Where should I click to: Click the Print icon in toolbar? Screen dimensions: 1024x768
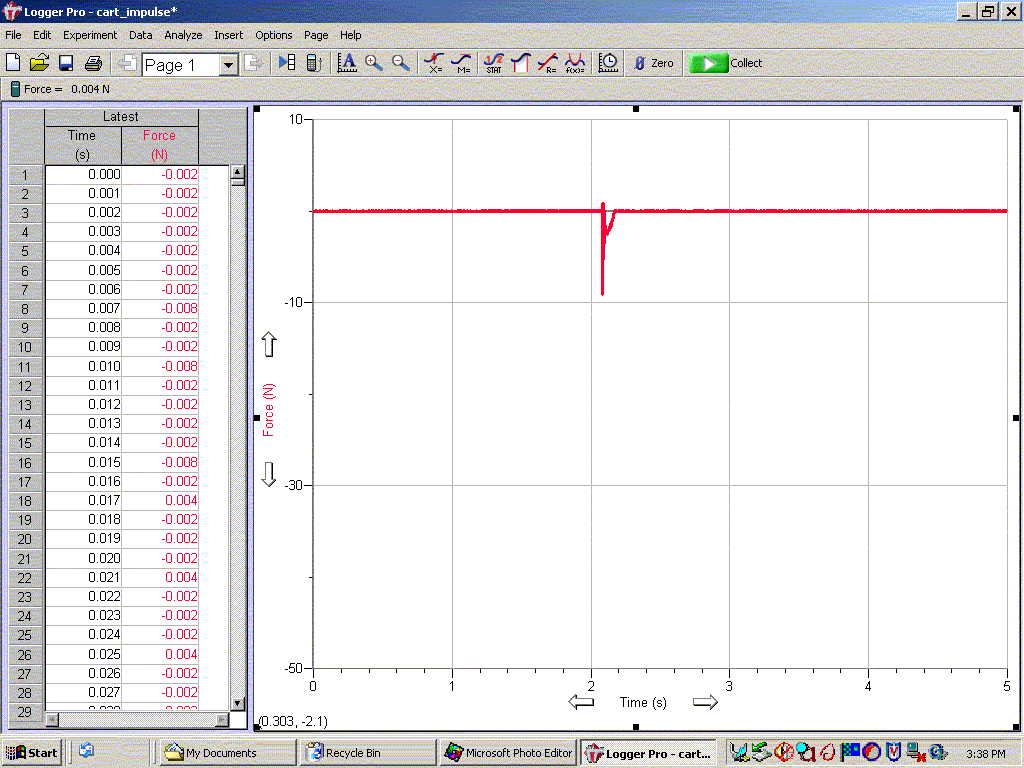click(93, 63)
